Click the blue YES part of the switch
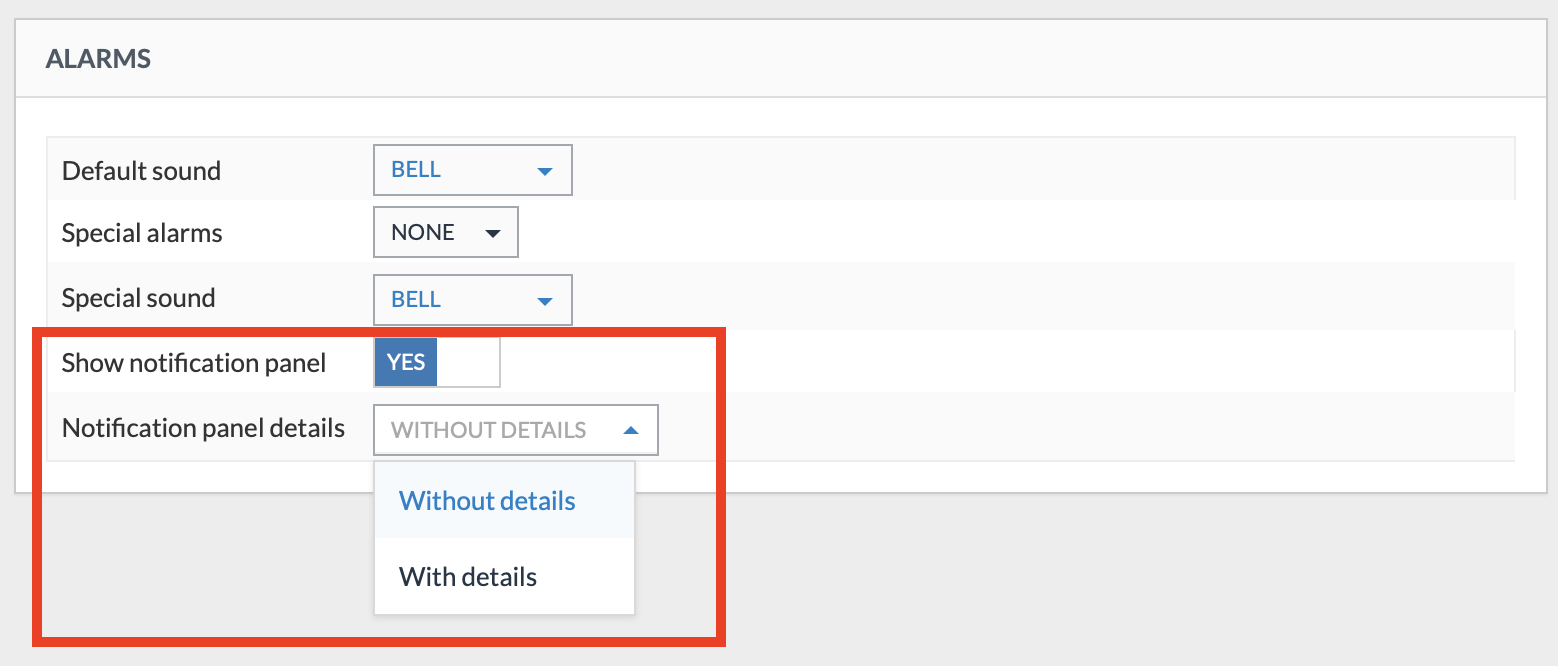This screenshot has height=666, width=1558. pyautogui.click(x=406, y=362)
